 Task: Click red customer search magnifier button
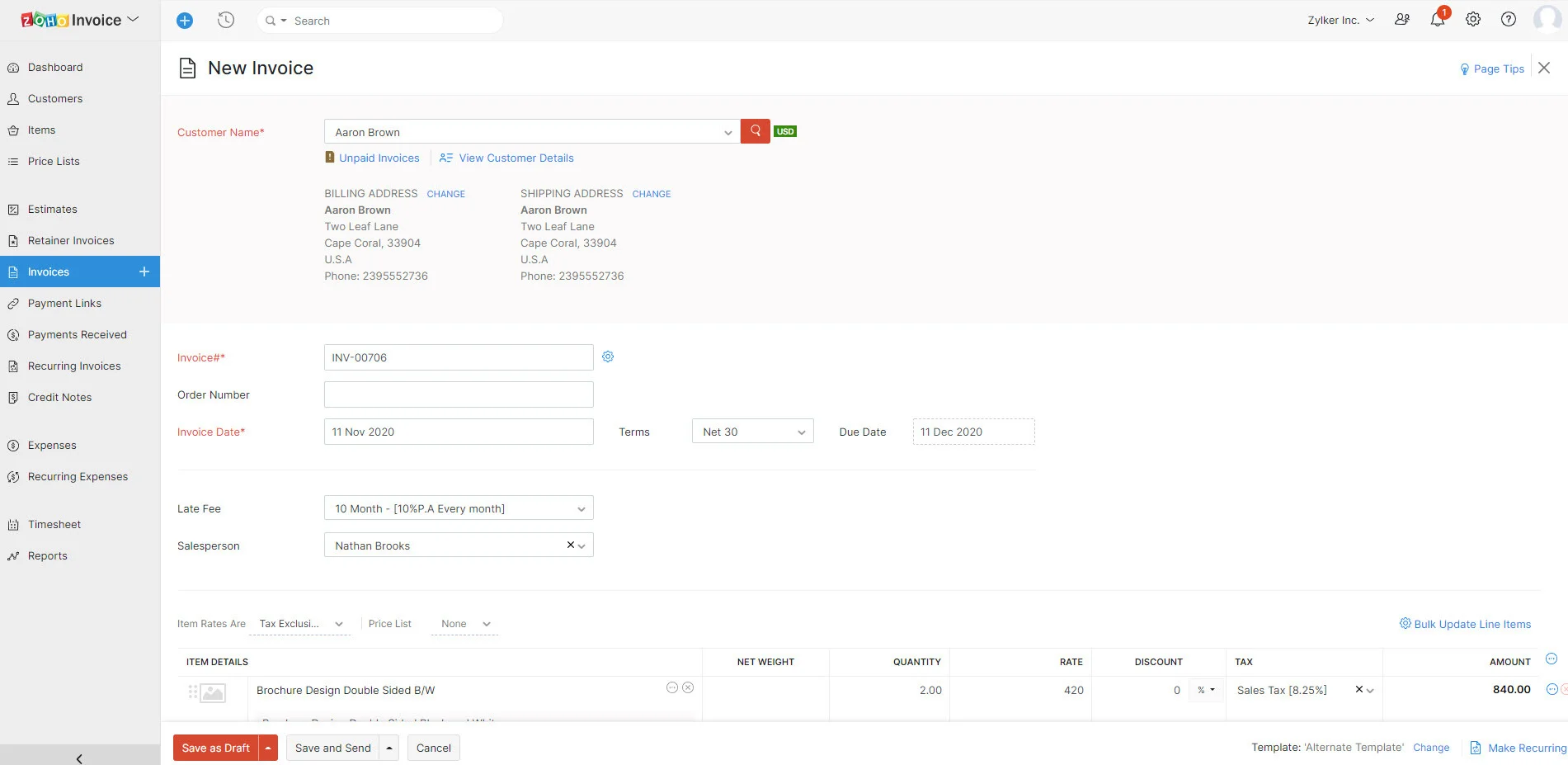click(x=755, y=131)
